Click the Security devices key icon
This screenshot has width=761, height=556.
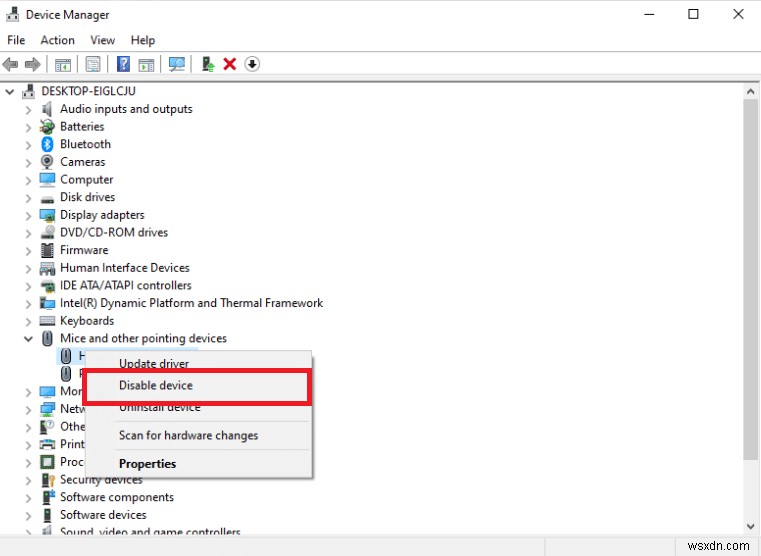click(x=48, y=480)
